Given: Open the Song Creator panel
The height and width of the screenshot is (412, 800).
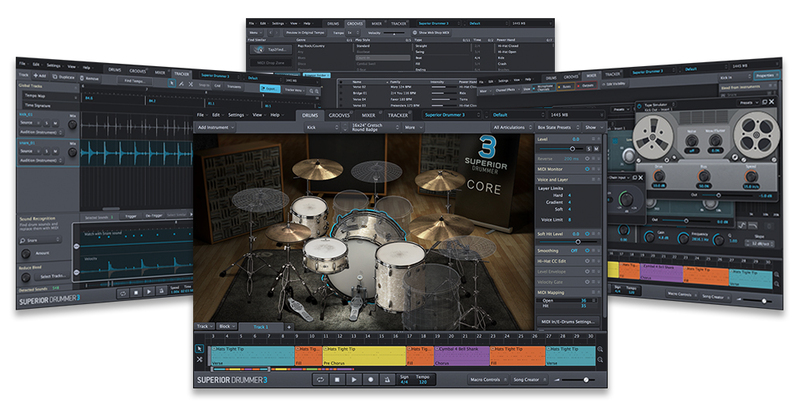Looking at the screenshot, I should point(528,380).
